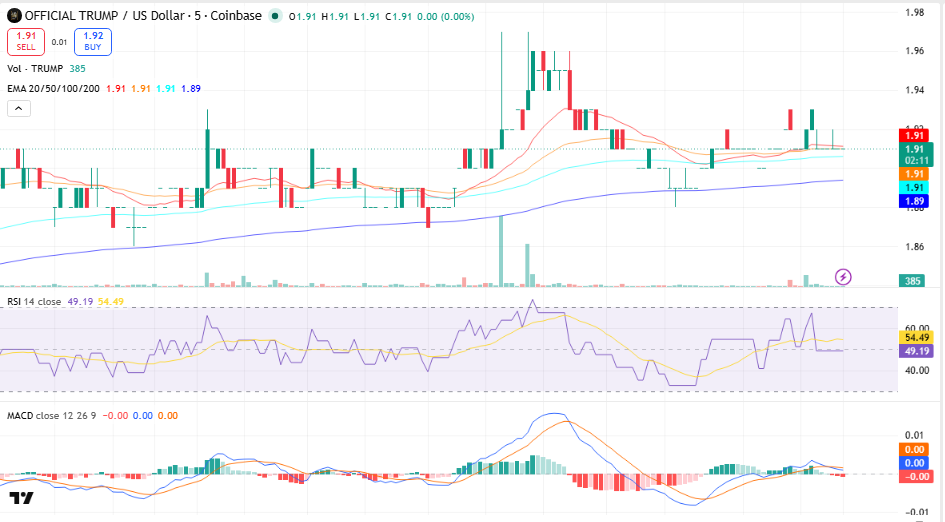Click the 0.01 spread value between buttons

pyautogui.click(x=59, y=42)
